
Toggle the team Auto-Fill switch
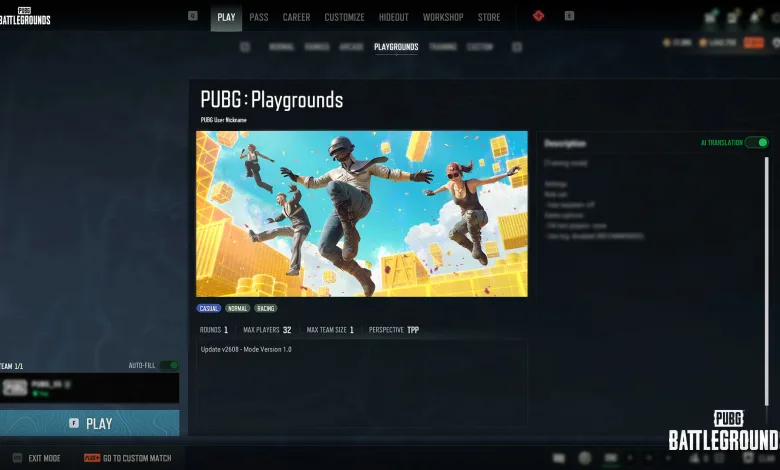point(169,366)
